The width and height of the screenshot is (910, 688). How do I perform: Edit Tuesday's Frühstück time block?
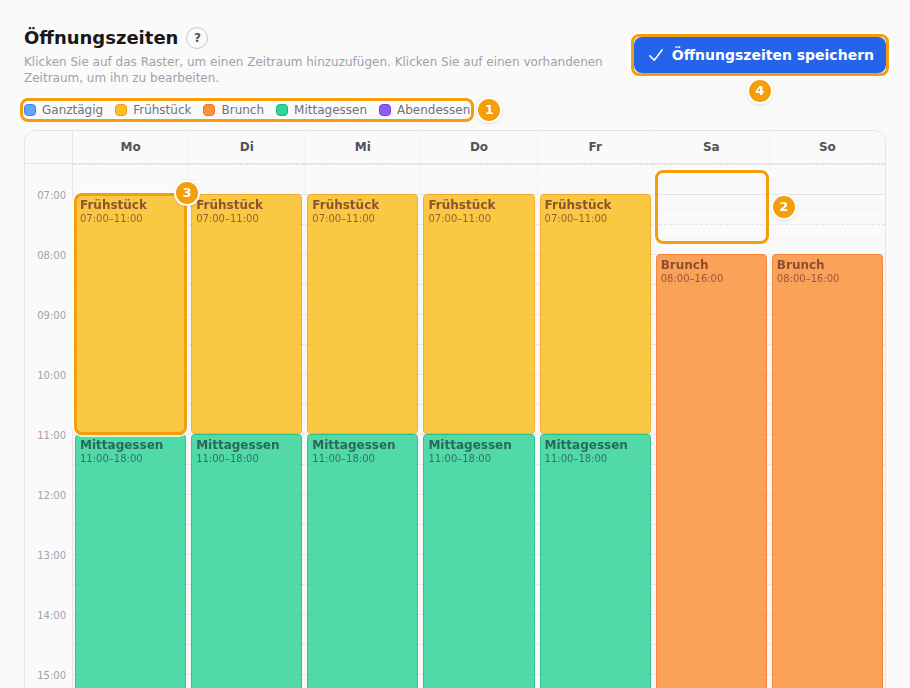pyautogui.click(x=247, y=314)
